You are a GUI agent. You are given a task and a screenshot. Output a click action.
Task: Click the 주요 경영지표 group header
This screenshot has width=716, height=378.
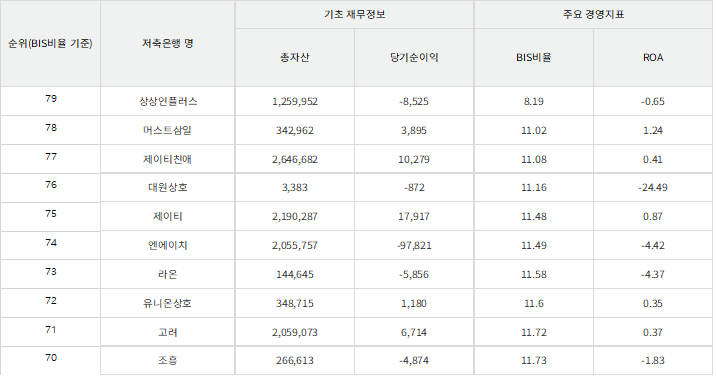593,15
